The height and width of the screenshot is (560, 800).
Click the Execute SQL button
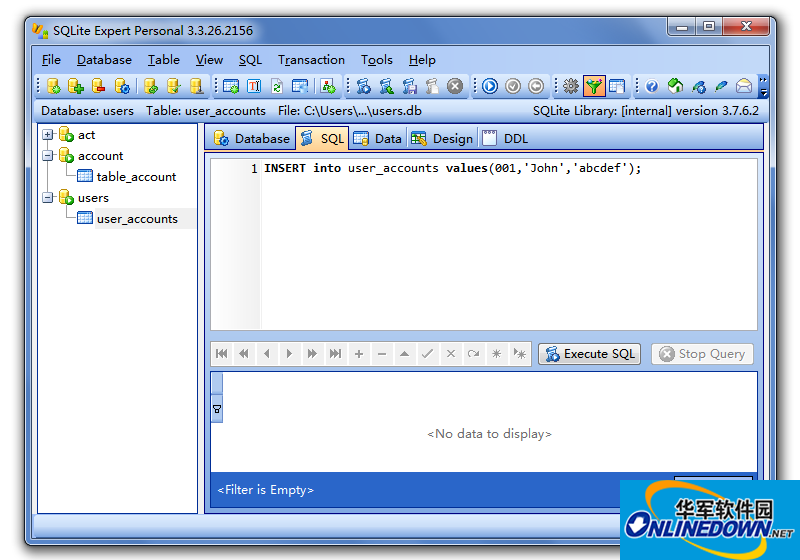(x=589, y=354)
